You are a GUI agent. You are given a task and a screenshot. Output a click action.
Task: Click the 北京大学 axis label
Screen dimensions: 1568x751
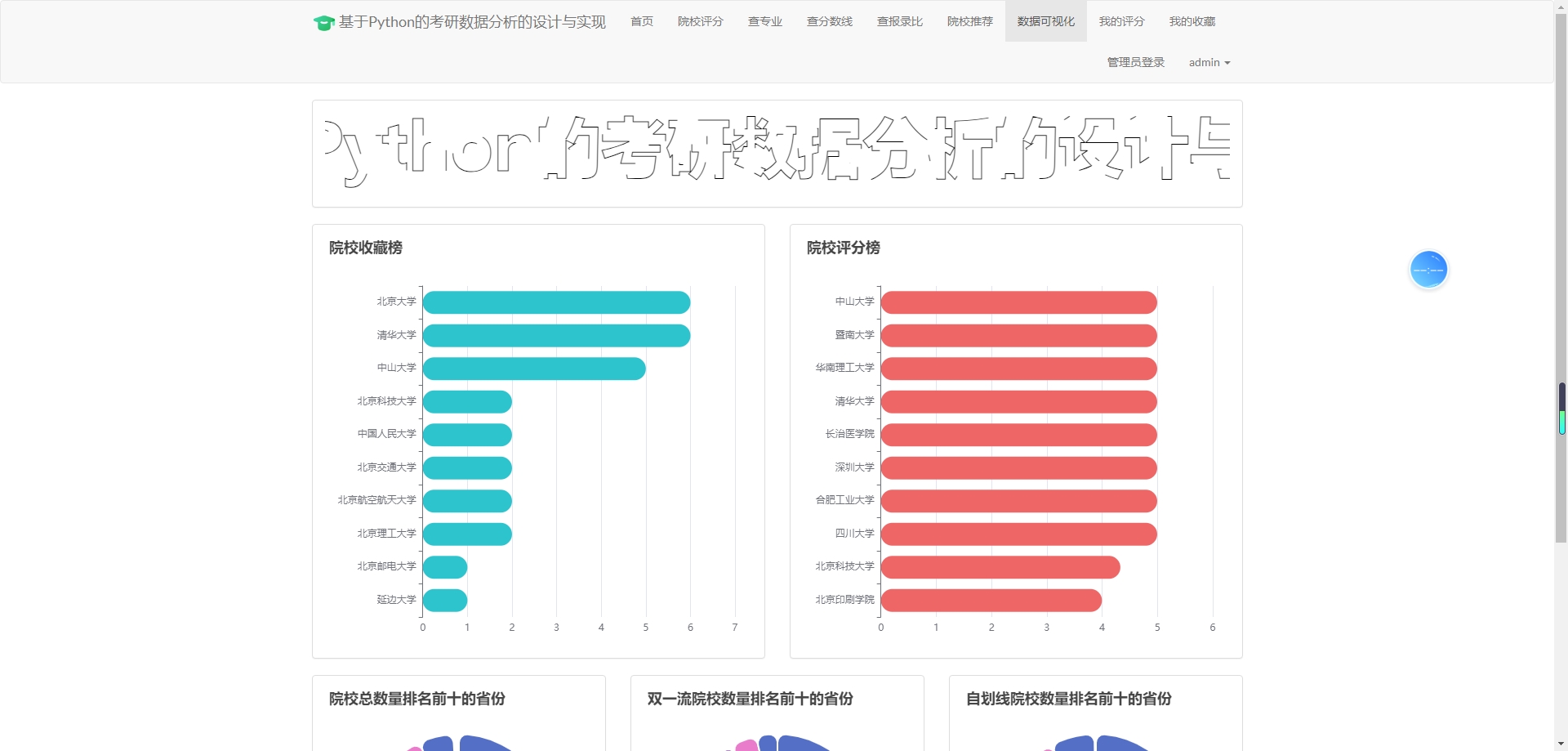[x=396, y=302]
